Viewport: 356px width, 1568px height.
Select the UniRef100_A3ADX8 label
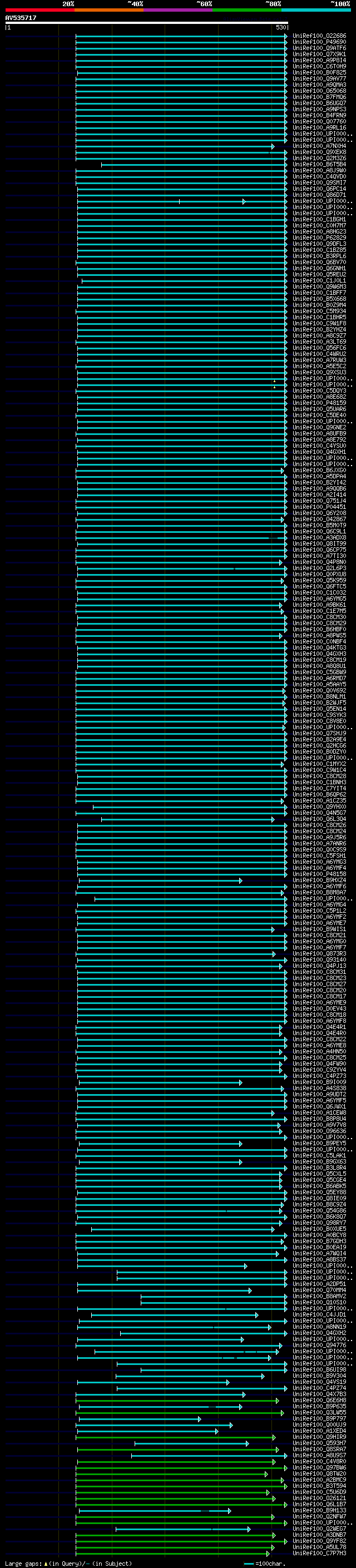click(319, 537)
